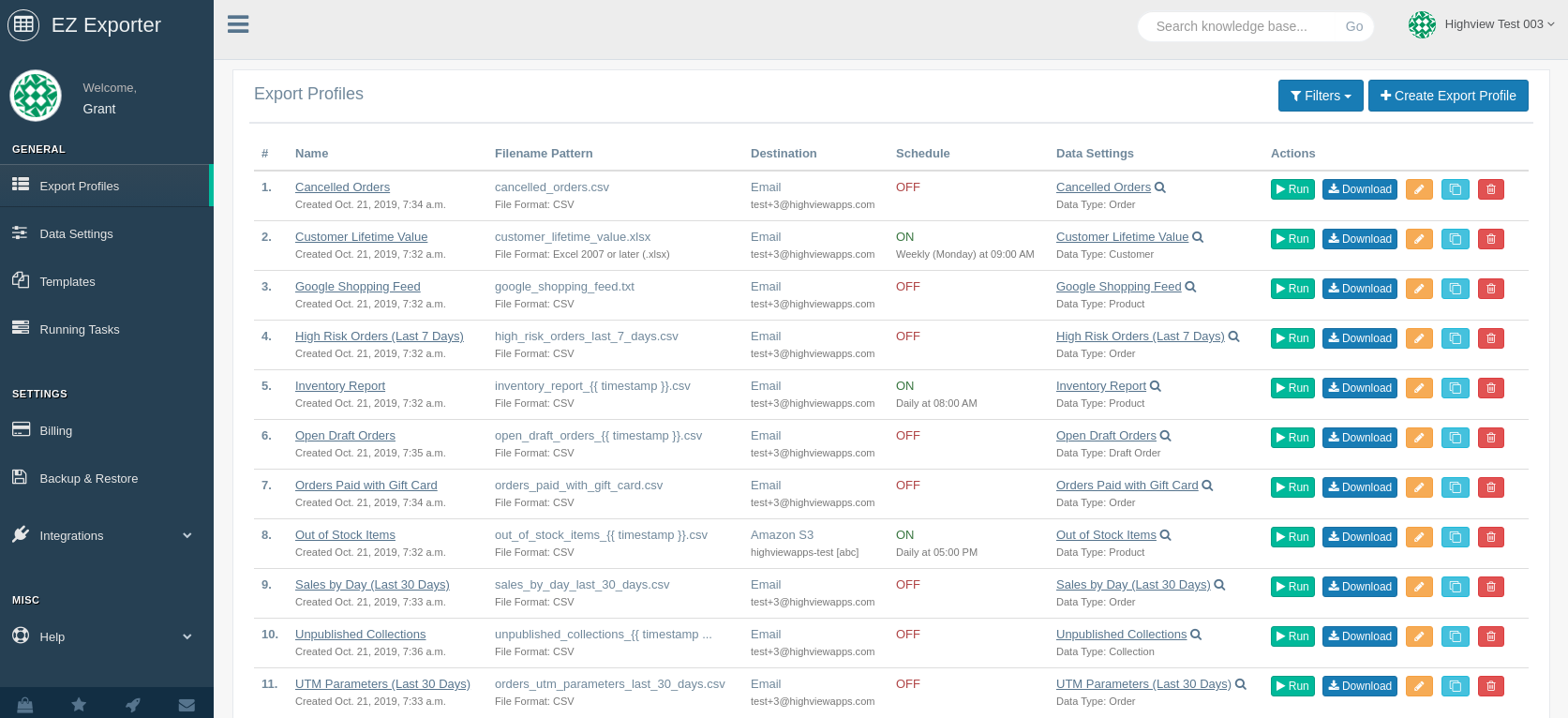Click the Schedule column header

pos(923,154)
